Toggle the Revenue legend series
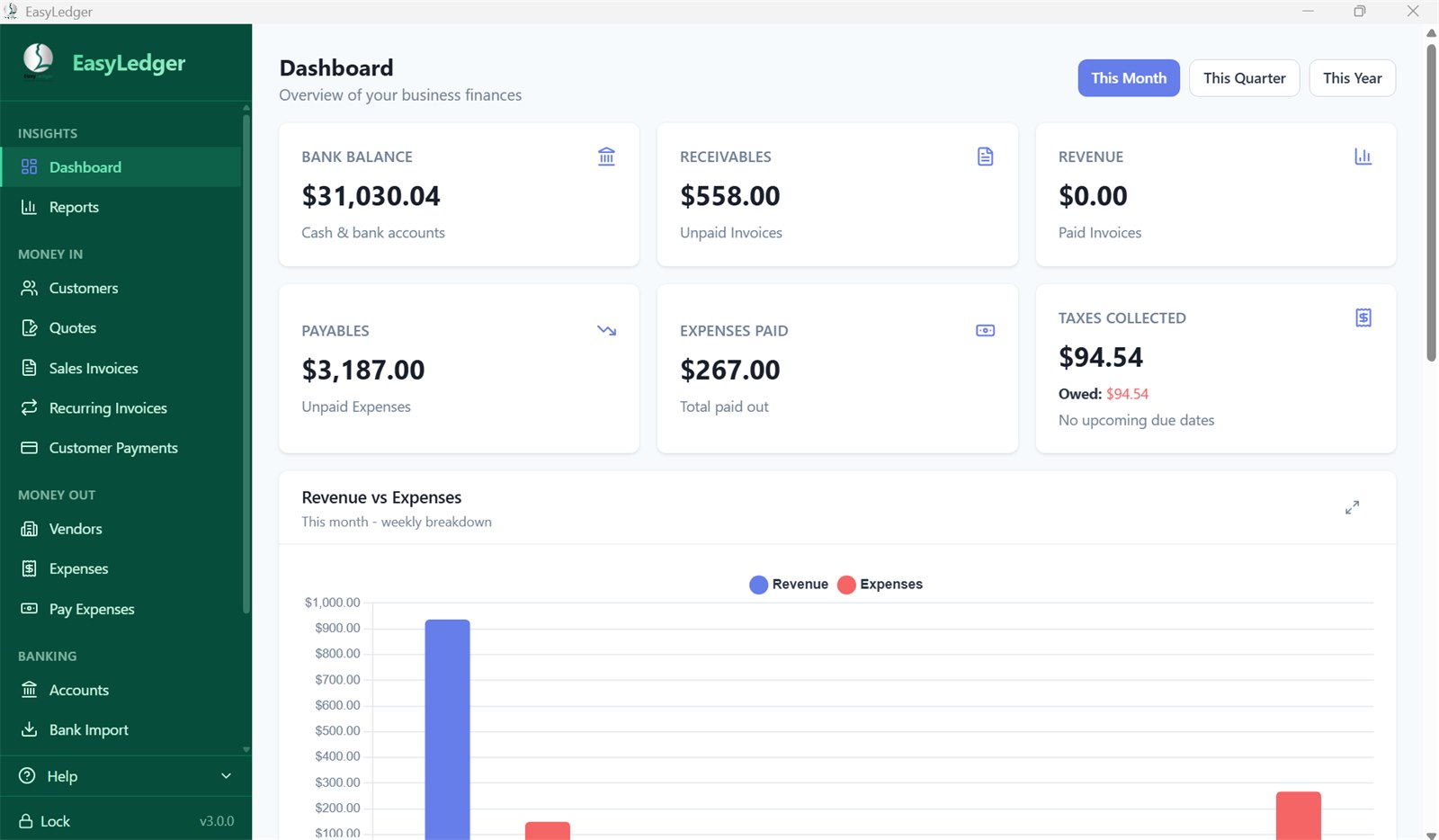 tap(789, 585)
